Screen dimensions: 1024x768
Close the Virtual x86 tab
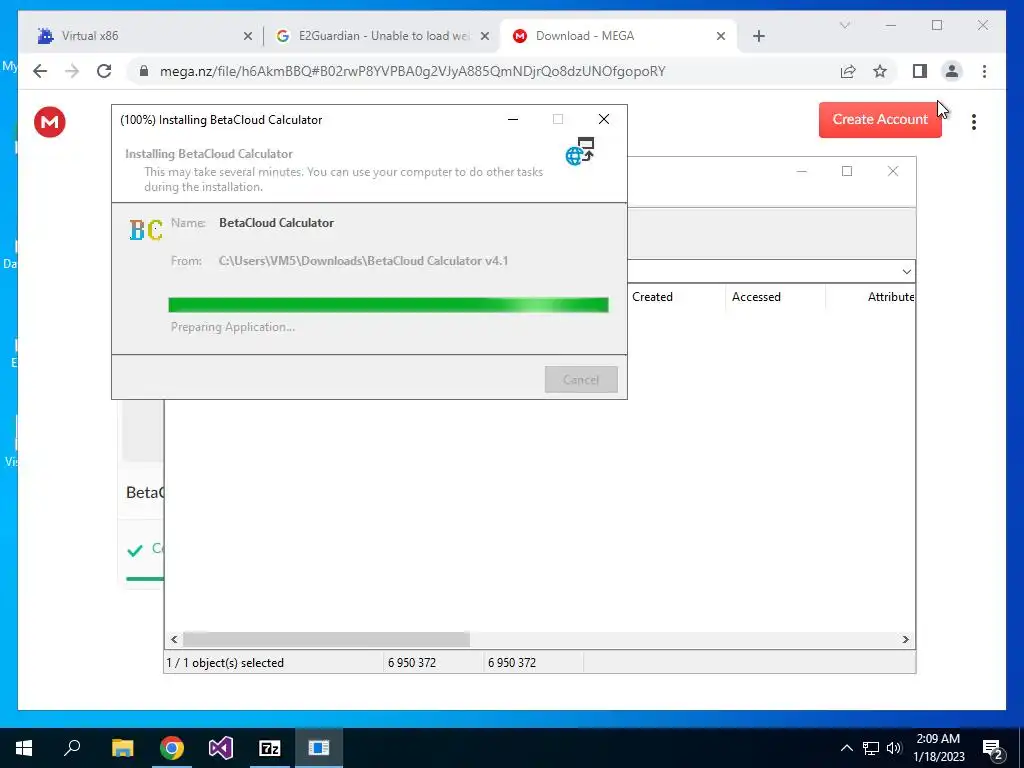click(x=248, y=36)
